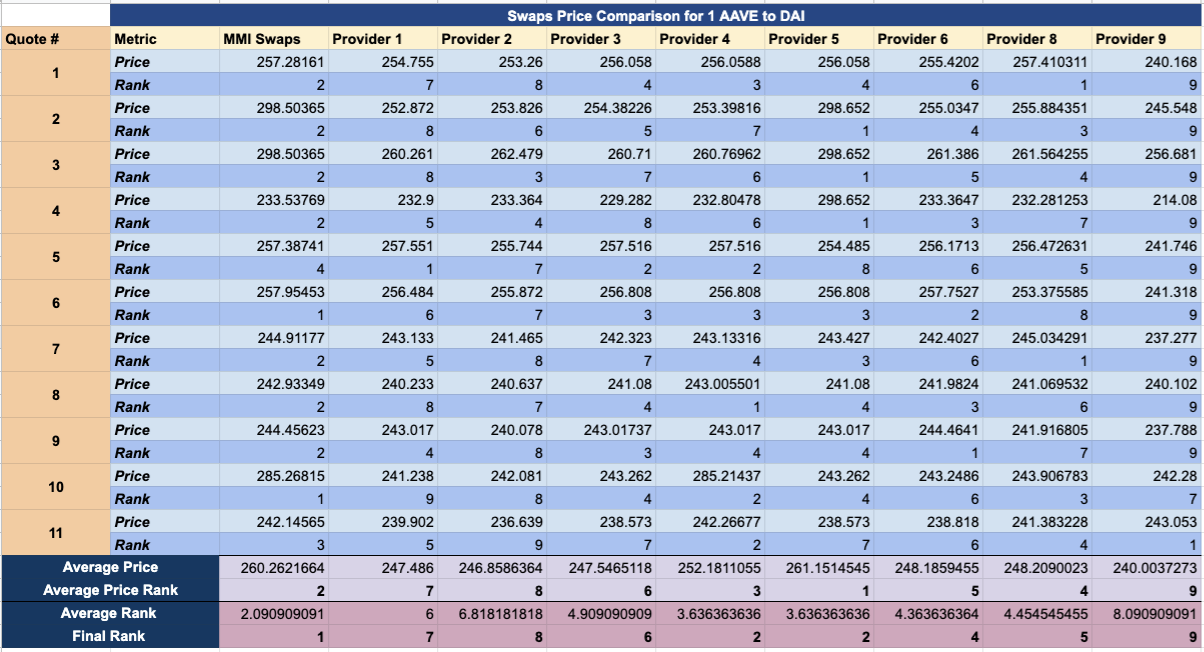Select the Provider 9 column header
This screenshot has width=1204, height=652.
[x=1147, y=39]
